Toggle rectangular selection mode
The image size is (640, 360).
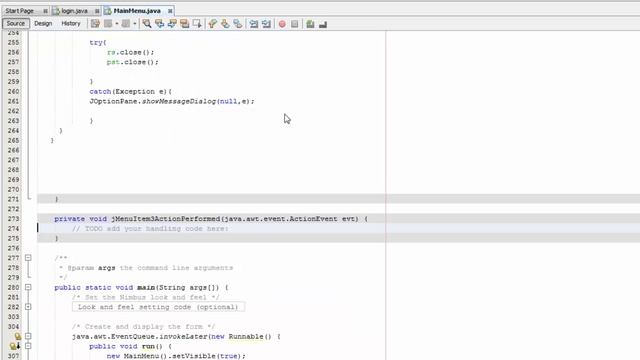pos(197,24)
